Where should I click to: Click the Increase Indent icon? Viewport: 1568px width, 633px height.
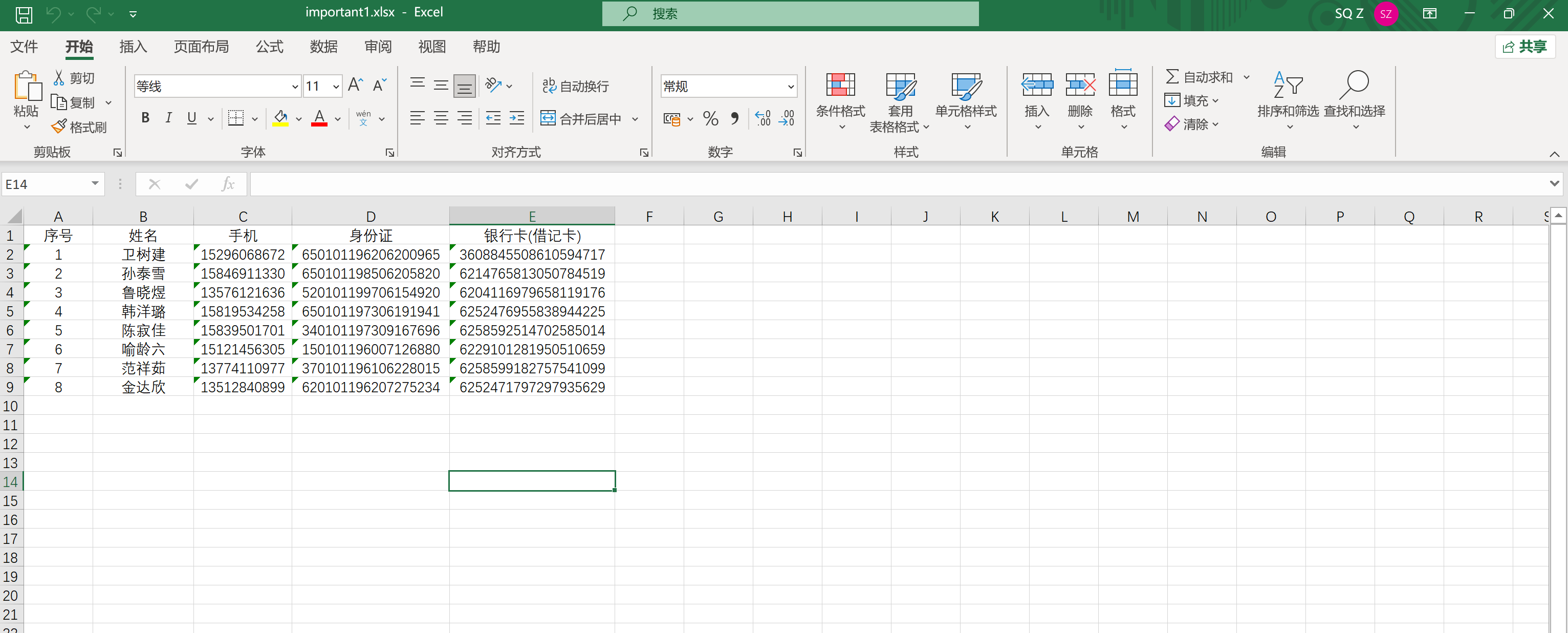517,118
